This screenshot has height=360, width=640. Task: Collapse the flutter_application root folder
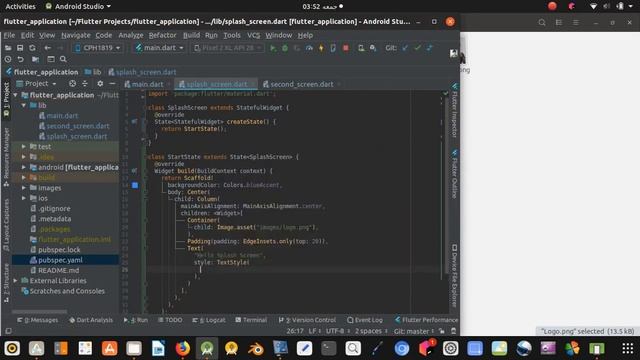click(16, 95)
